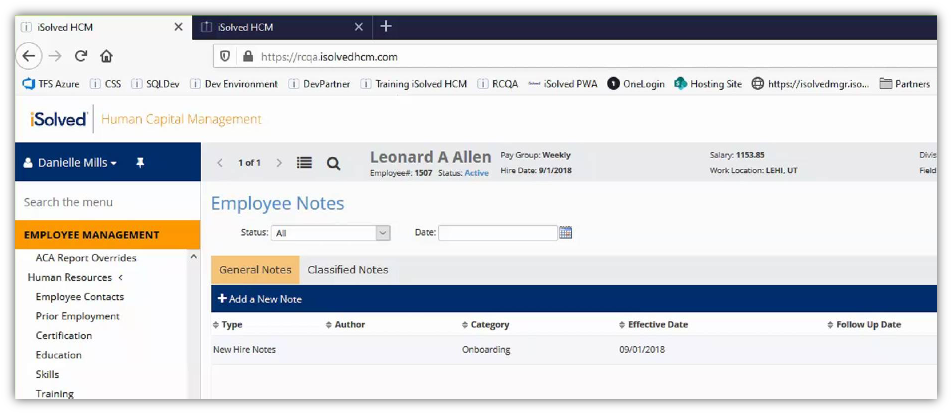952x414 pixels.
Task: Sort notes by Category column
Action: point(486,325)
